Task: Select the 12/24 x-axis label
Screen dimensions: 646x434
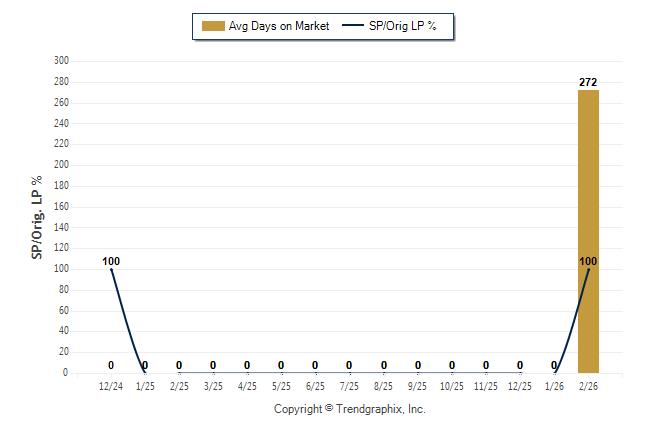Action: [x=111, y=387]
